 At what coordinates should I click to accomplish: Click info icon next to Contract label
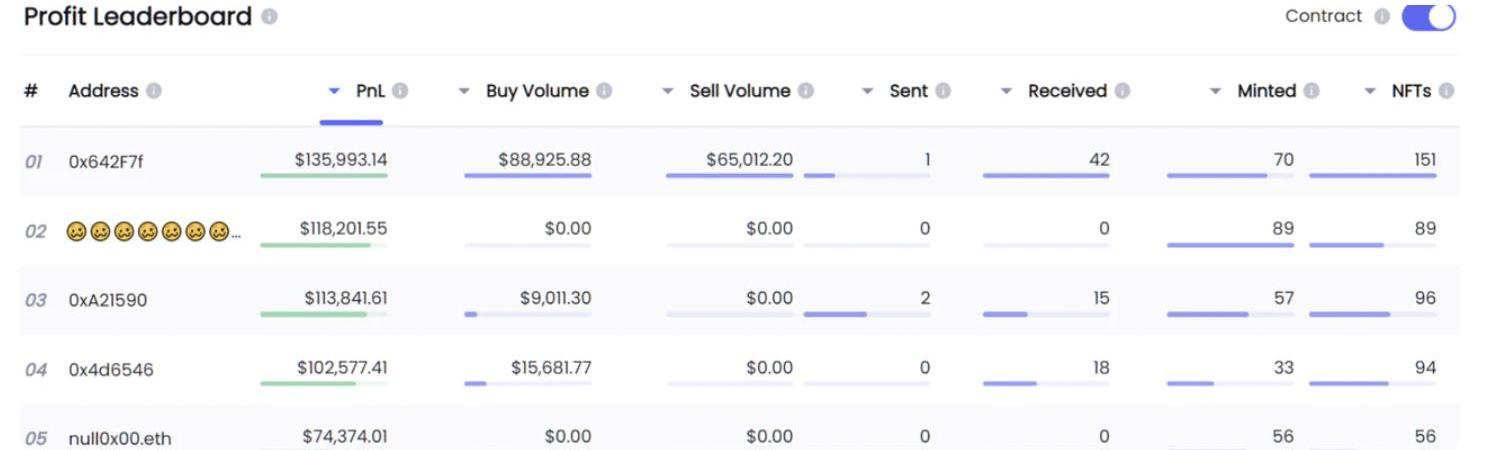(x=1382, y=17)
